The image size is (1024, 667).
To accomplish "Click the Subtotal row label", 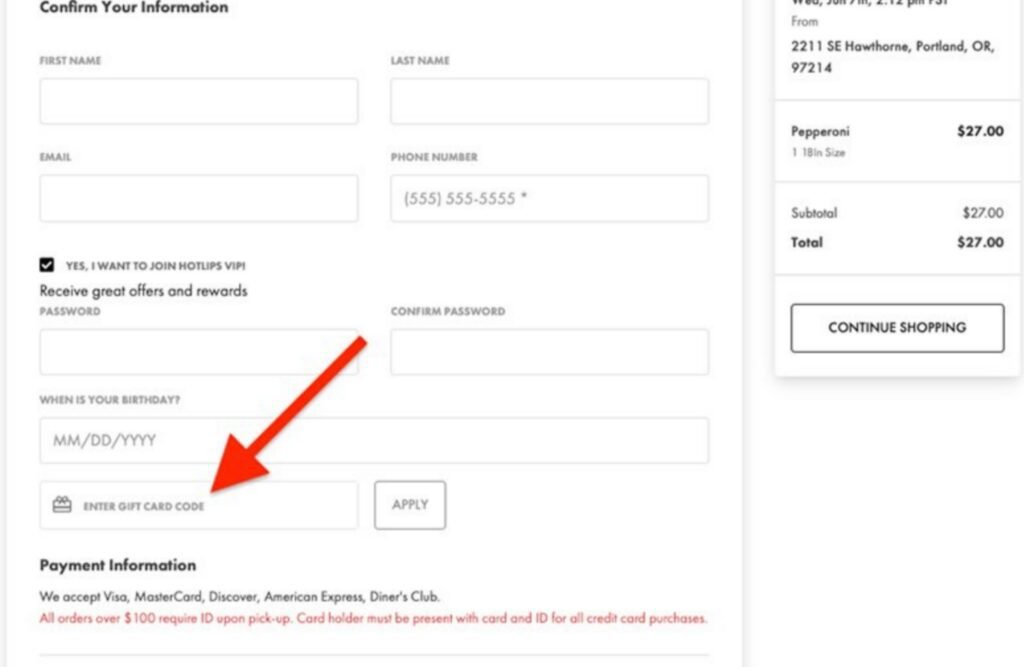I will tap(814, 213).
